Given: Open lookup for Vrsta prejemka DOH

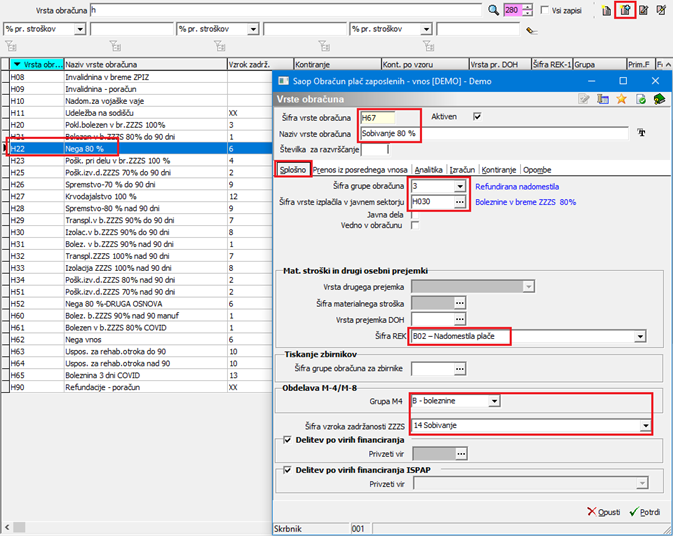Looking at the screenshot, I should (460, 320).
